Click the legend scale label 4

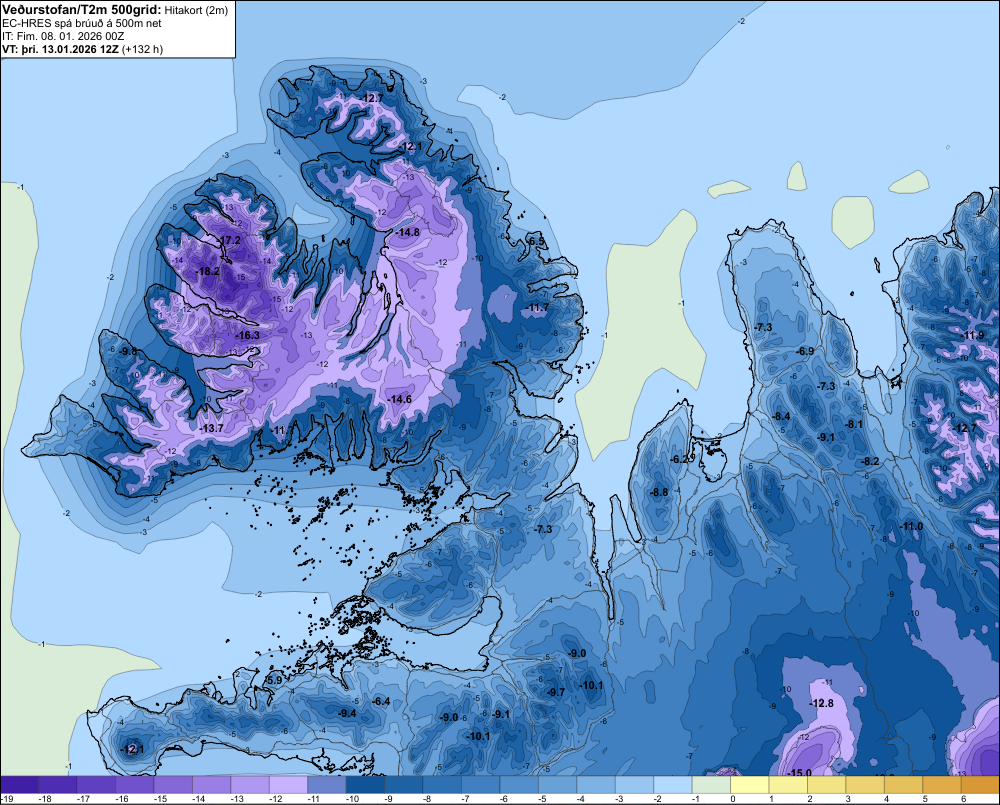click(x=887, y=799)
